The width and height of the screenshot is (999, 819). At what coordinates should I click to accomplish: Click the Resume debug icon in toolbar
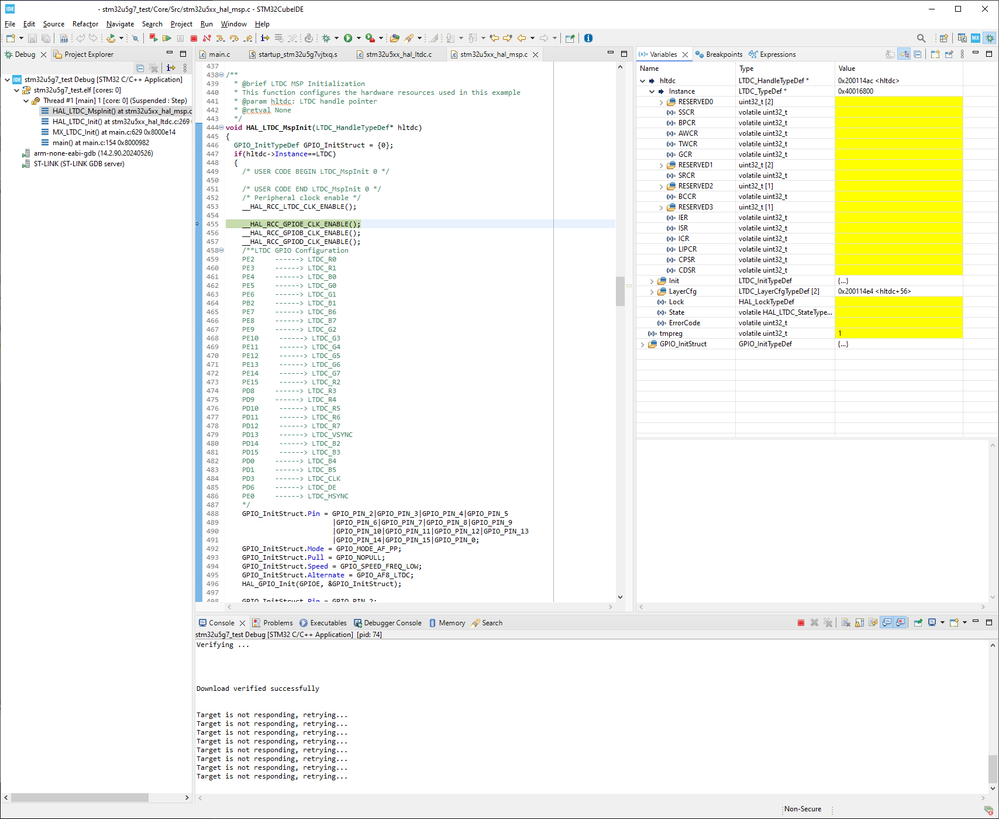click(166, 38)
